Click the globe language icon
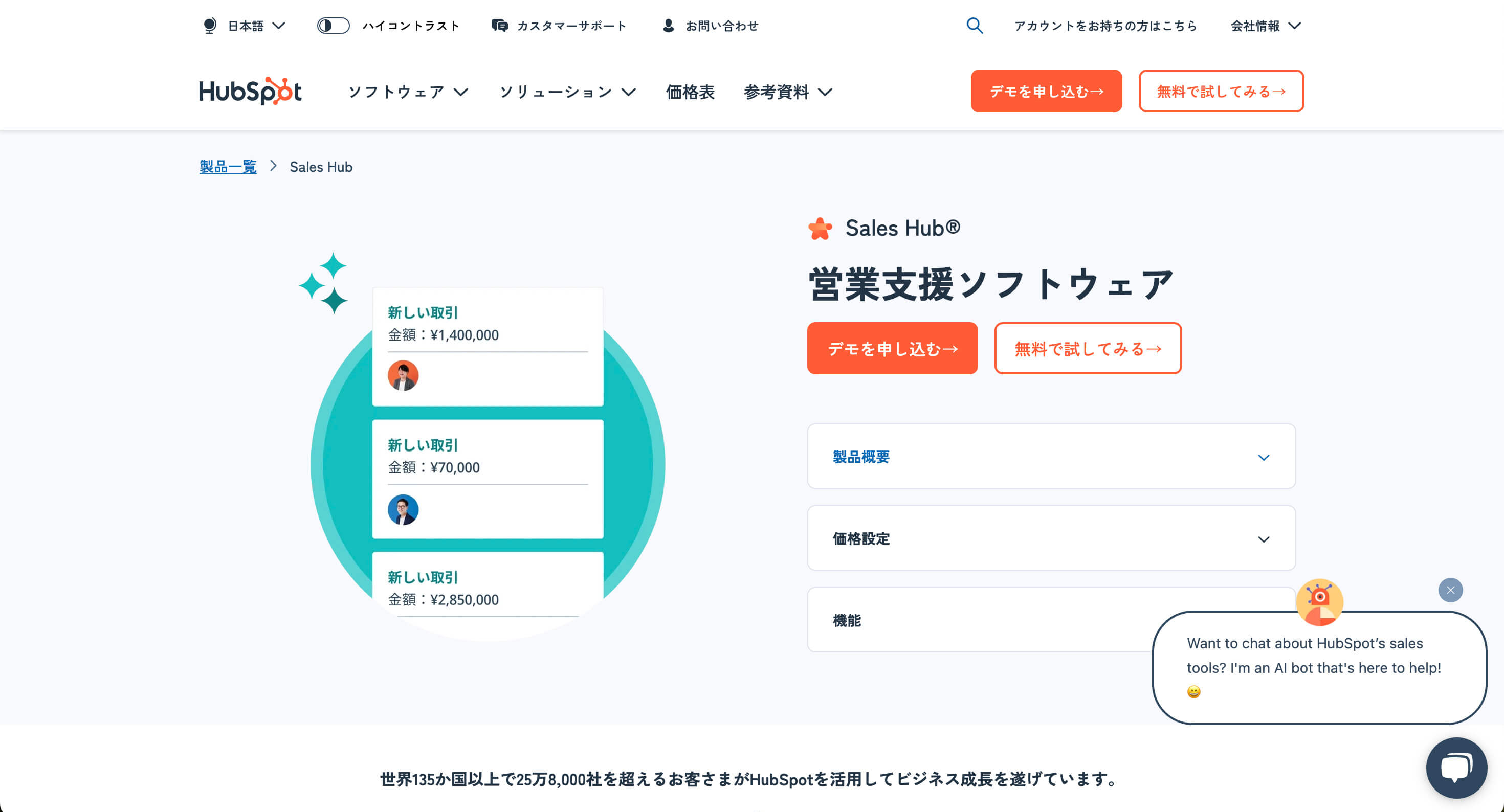The width and height of the screenshot is (1504, 812). (x=210, y=26)
